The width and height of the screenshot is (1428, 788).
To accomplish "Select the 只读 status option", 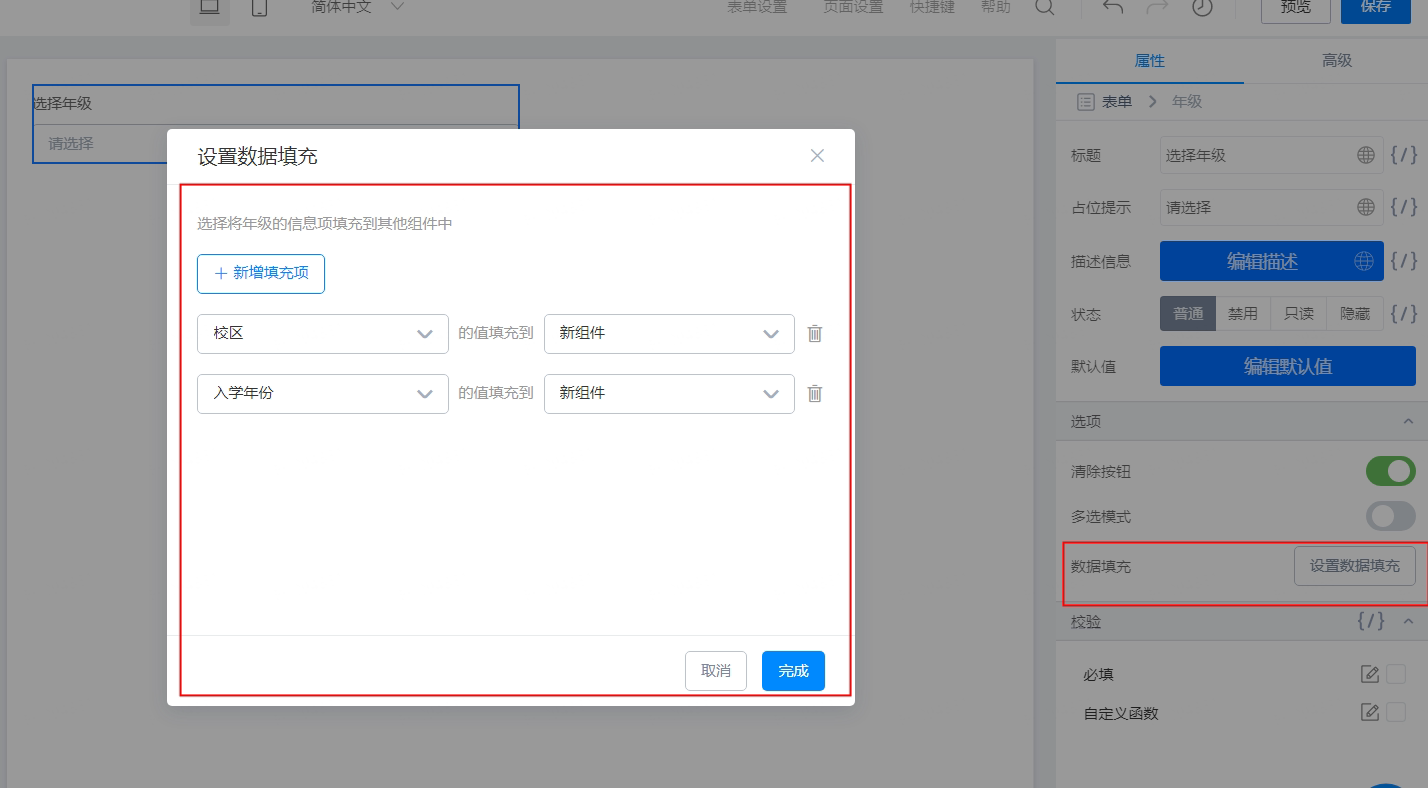I will coord(1299,313).
